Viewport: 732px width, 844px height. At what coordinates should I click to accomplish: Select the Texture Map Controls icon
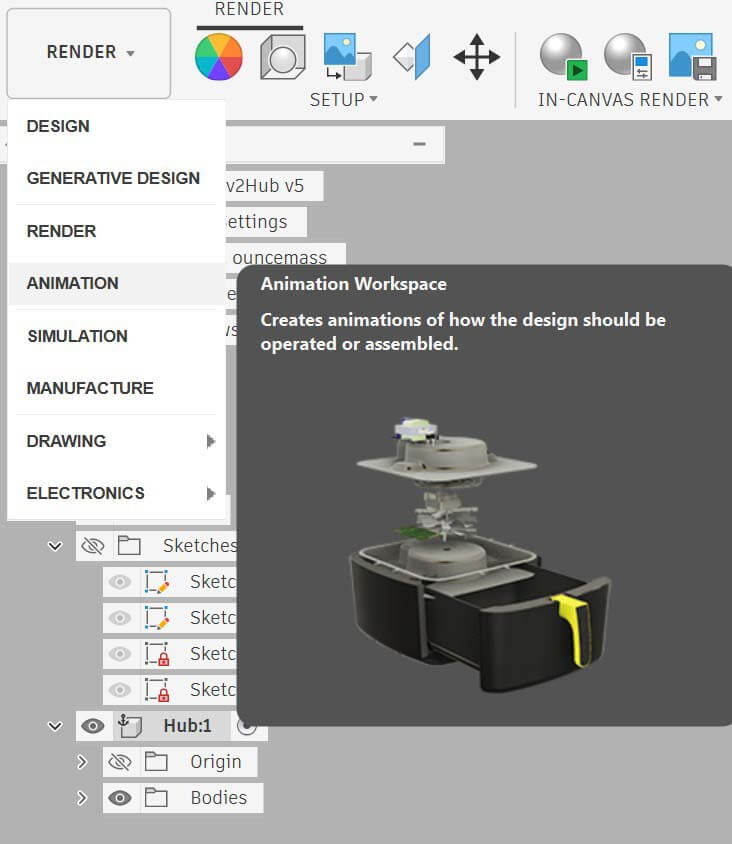click(x=412, y=57)
